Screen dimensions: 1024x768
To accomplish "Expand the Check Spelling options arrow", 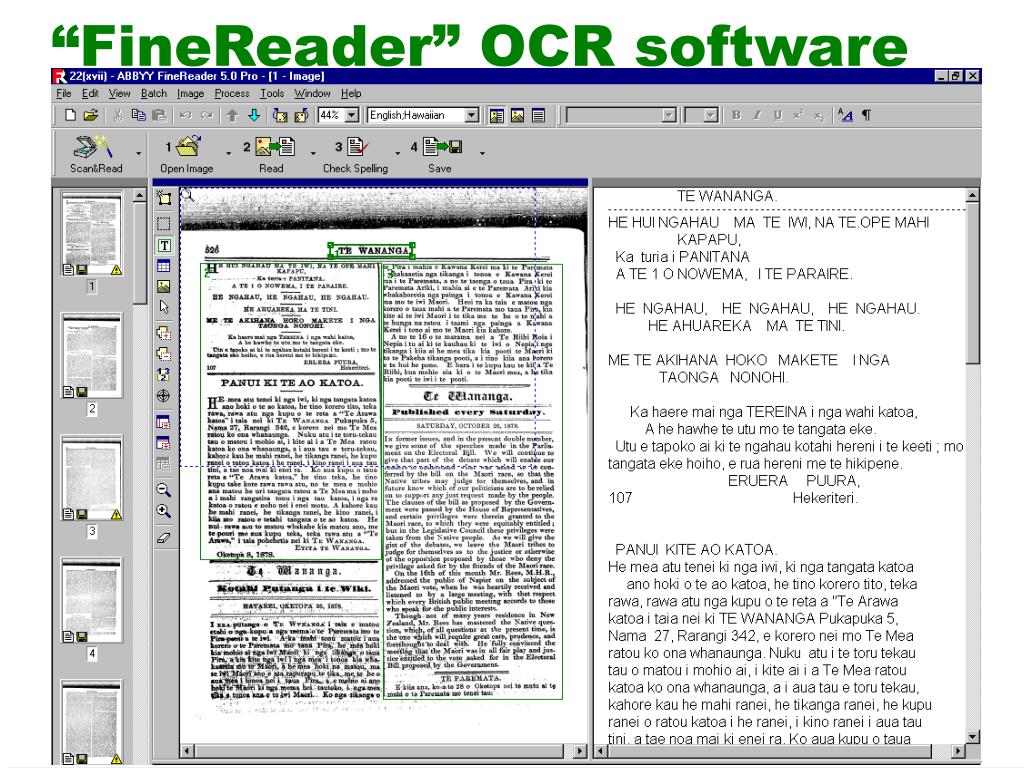I will point(398,153).
